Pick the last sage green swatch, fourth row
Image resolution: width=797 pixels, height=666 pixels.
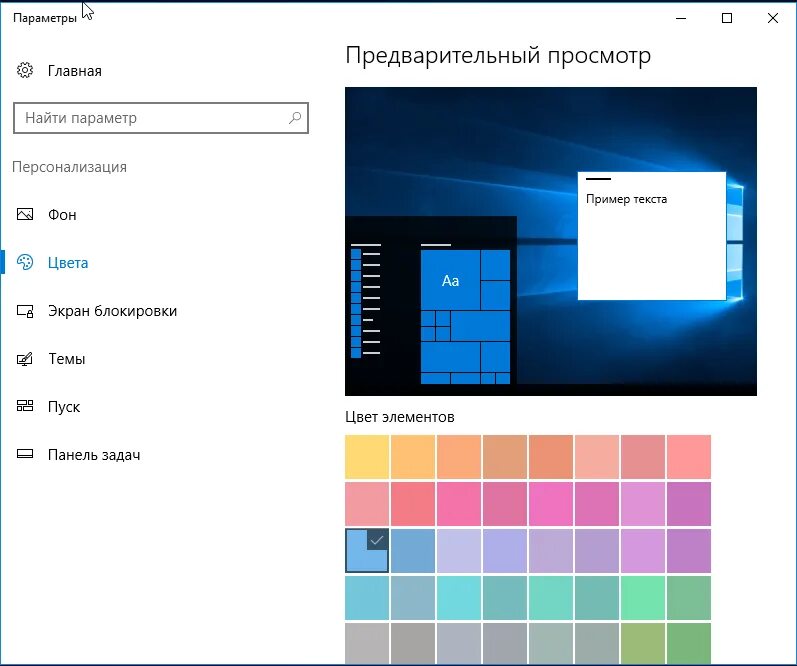point(689,598)
